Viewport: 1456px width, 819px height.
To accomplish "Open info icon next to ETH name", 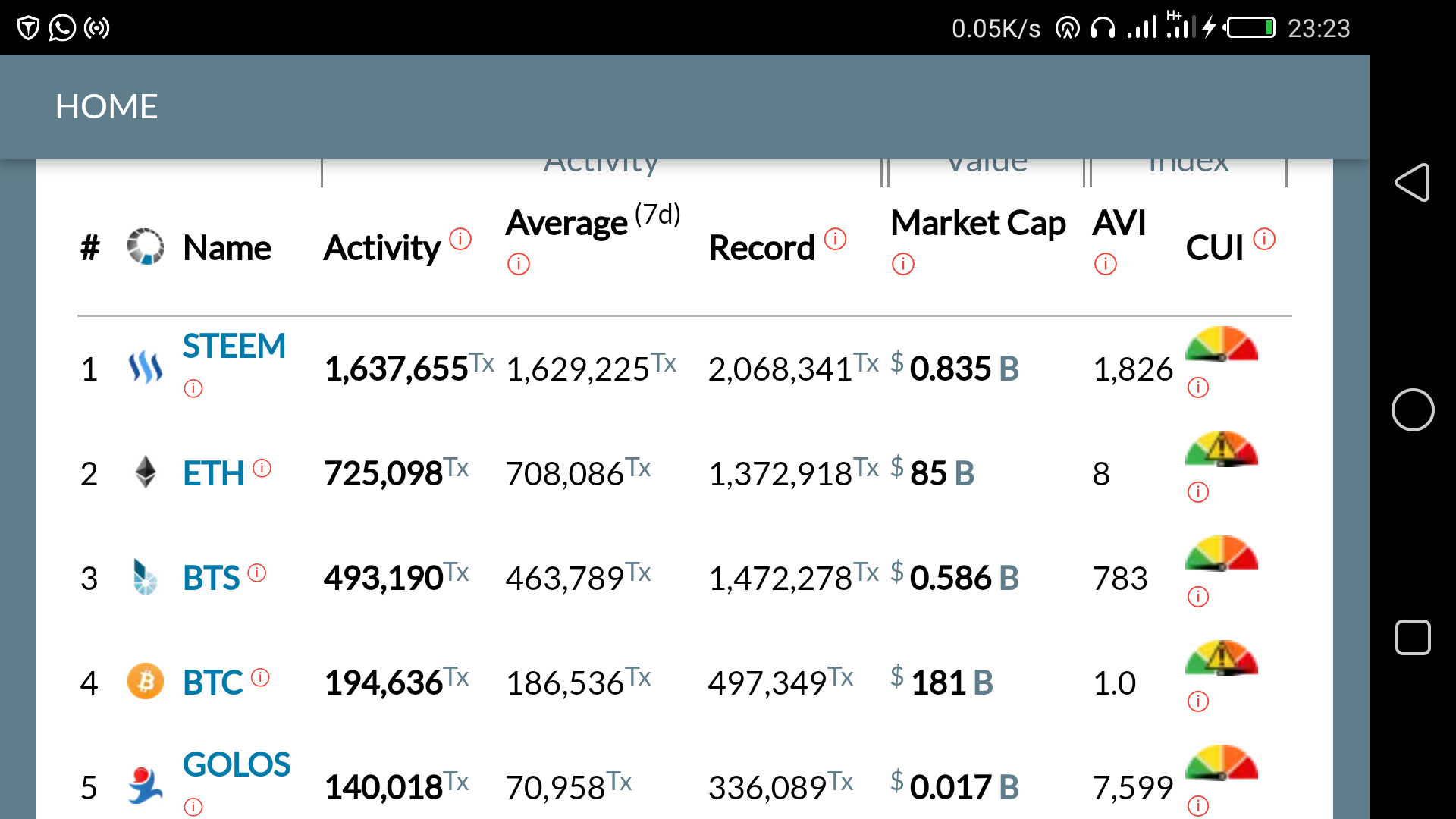I will (262, 468).
